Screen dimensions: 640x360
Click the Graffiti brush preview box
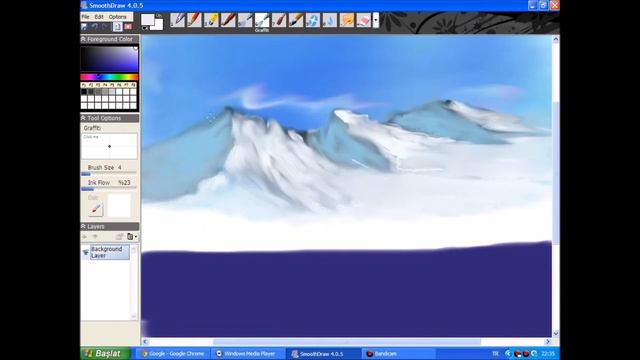pos(109,146)
